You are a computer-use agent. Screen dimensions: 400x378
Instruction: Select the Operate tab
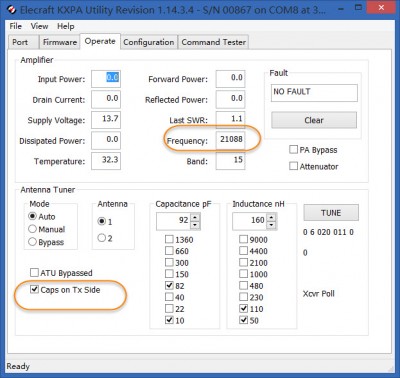[100, 41]
